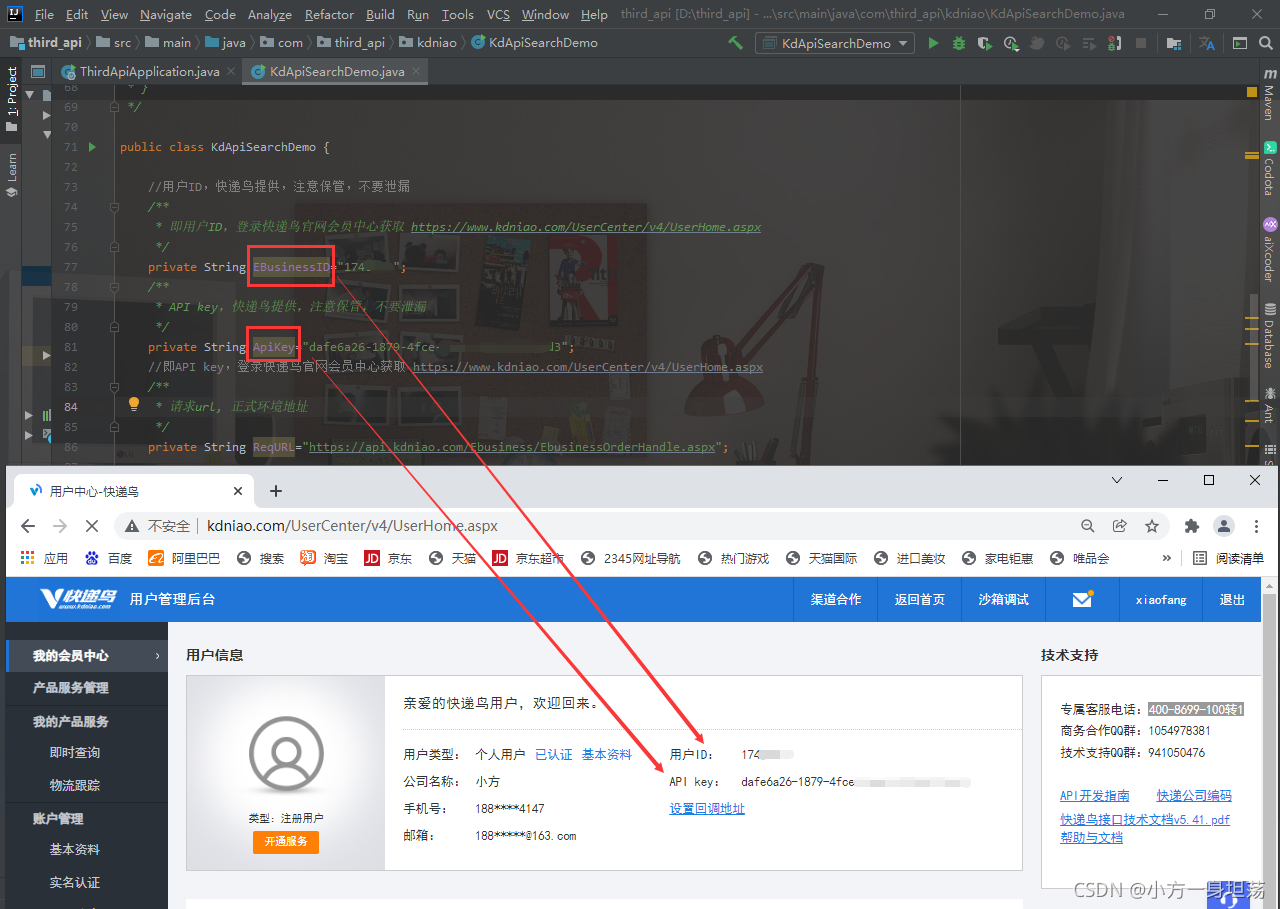Start debugging with the bug icon
The height and width of the screenshot is (909, 1280).
coord(959,43)
